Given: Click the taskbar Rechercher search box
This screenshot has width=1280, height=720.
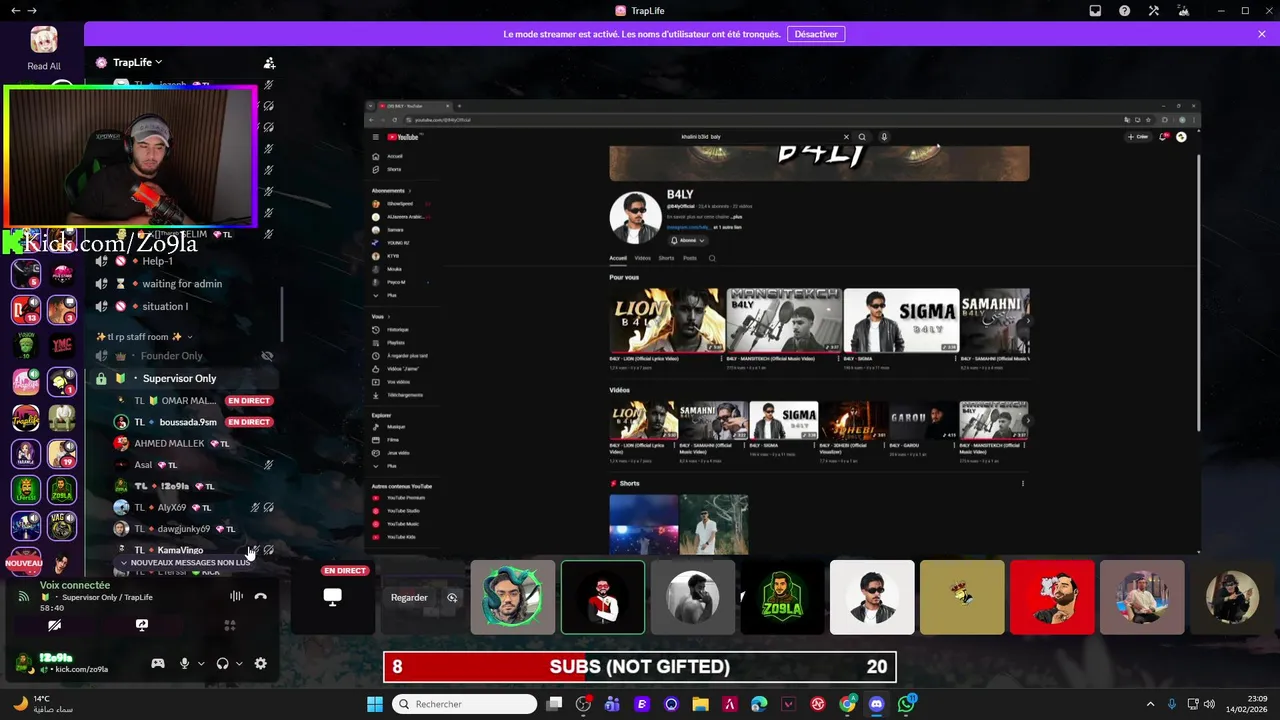Looking at the screenshot, I should (465, 704).
